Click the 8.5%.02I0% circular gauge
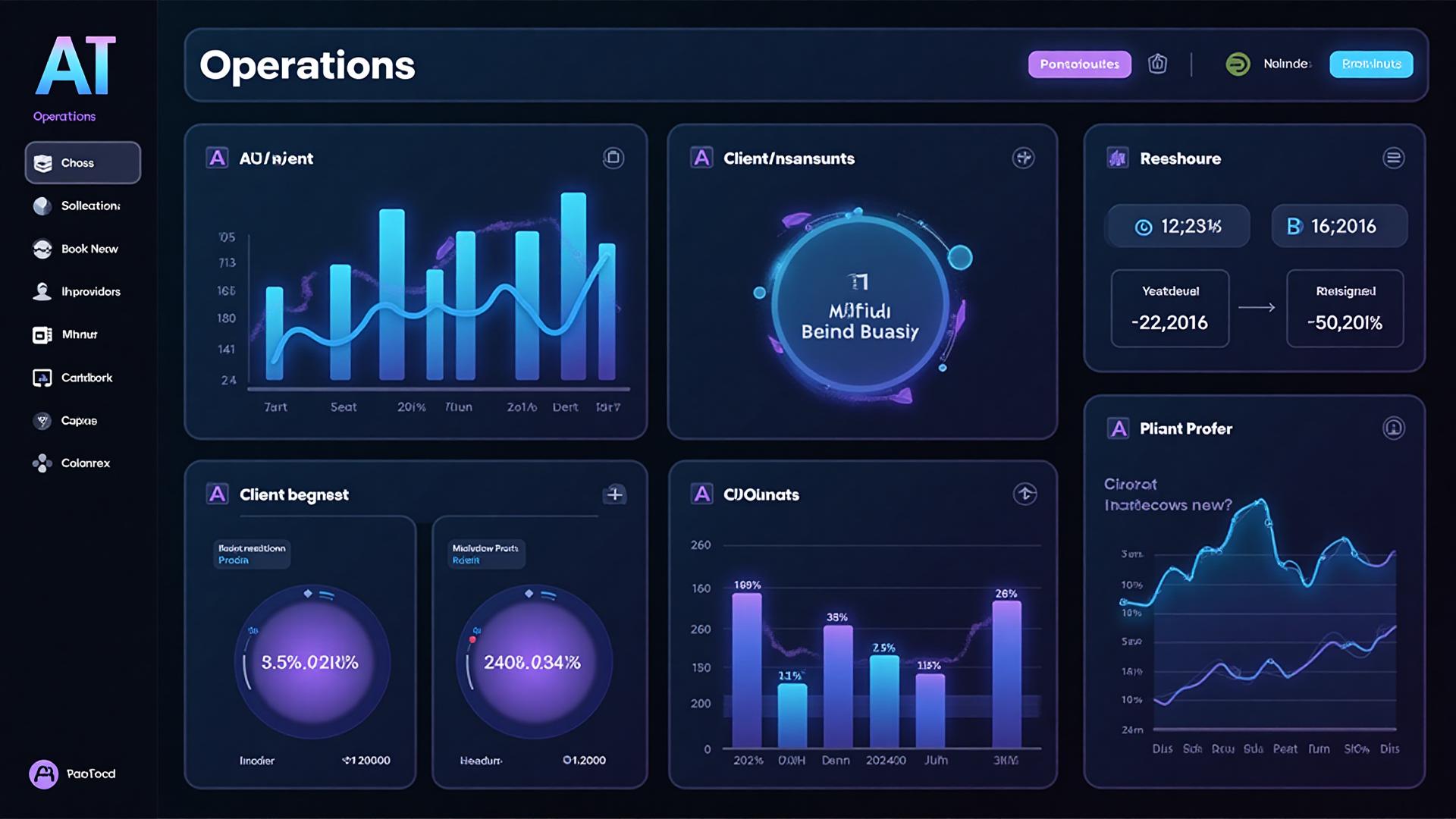Viewport: 1456px width, 819px height. pyautogui.click(x=311, y=662)
